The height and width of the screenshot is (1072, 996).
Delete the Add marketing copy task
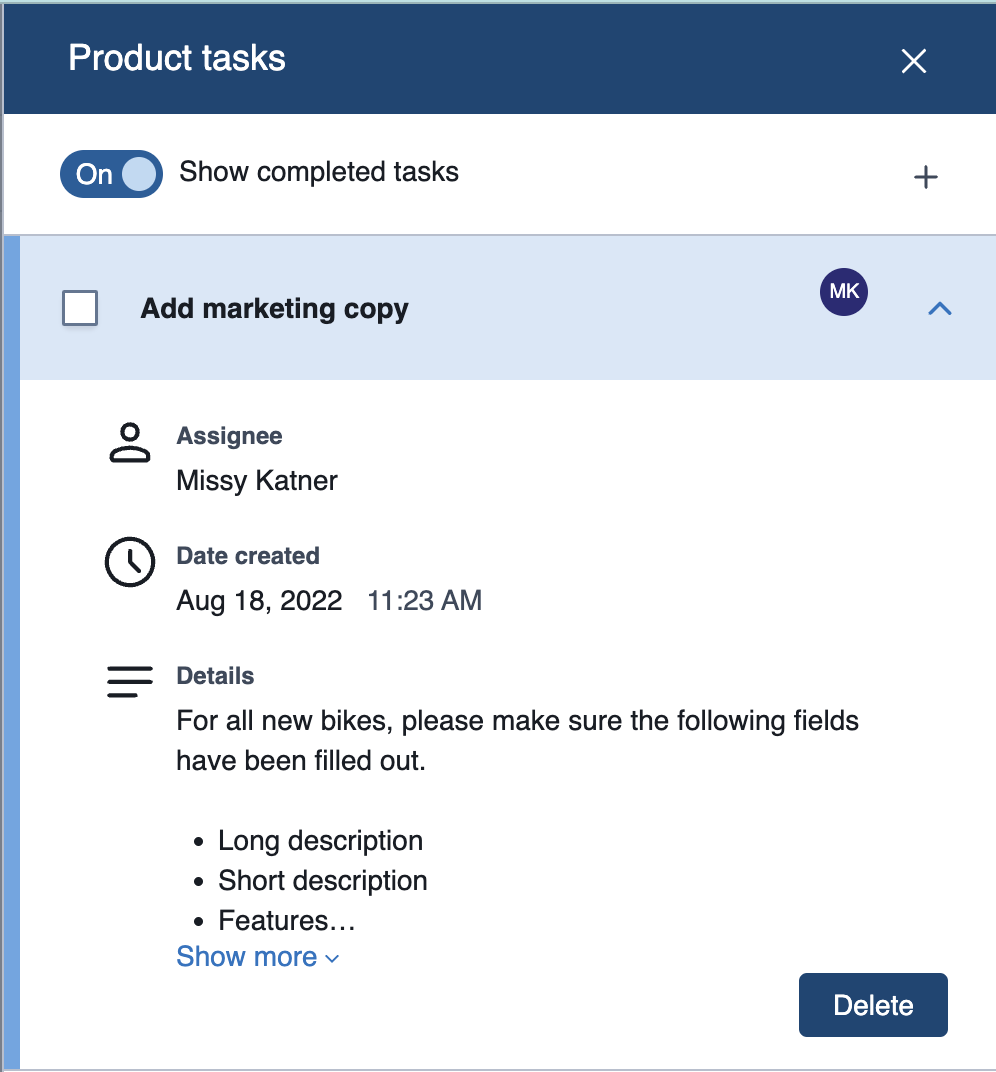(x=873, y=1005)
